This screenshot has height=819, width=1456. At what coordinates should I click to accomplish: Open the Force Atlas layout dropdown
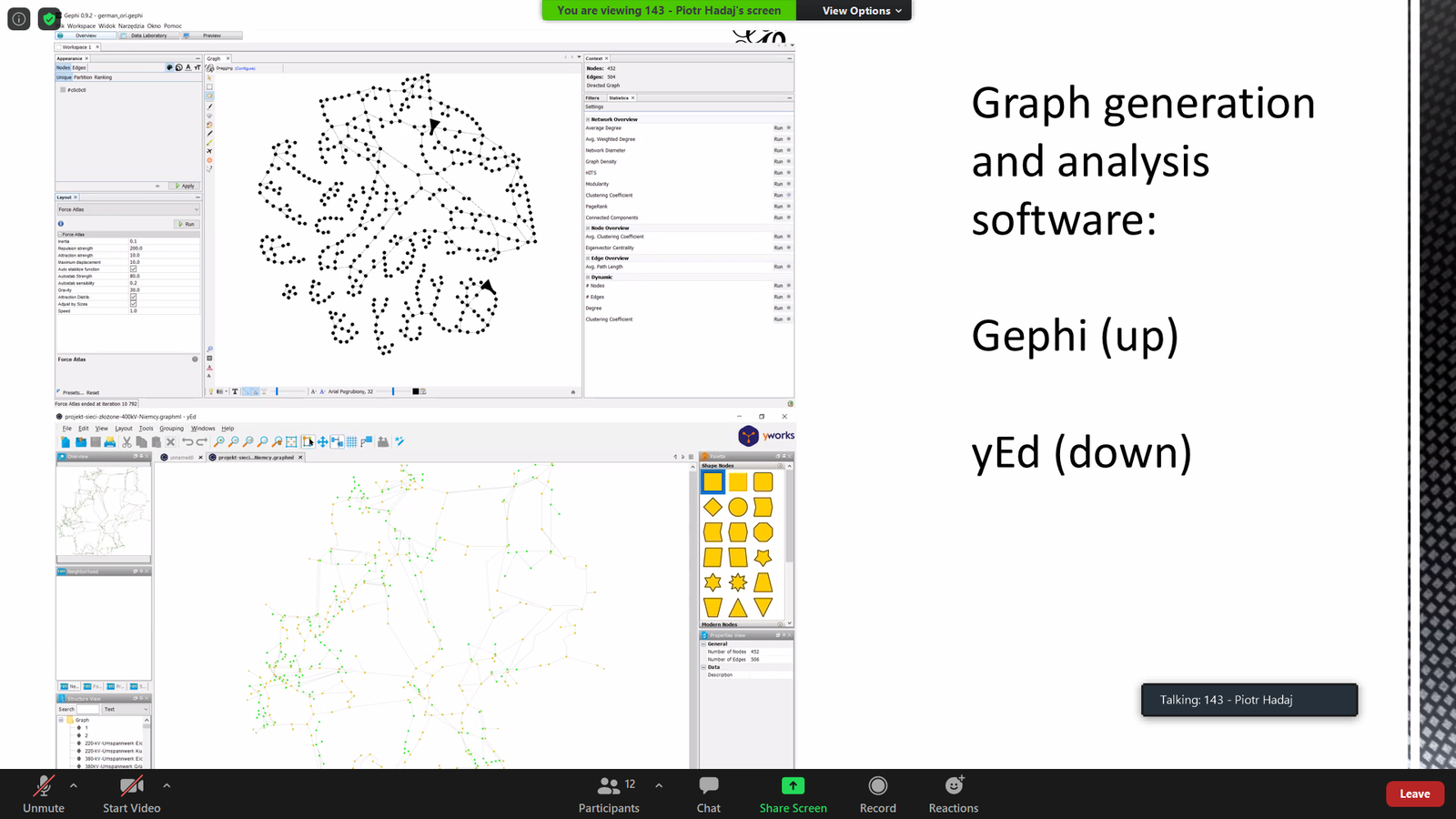point(127,209)
